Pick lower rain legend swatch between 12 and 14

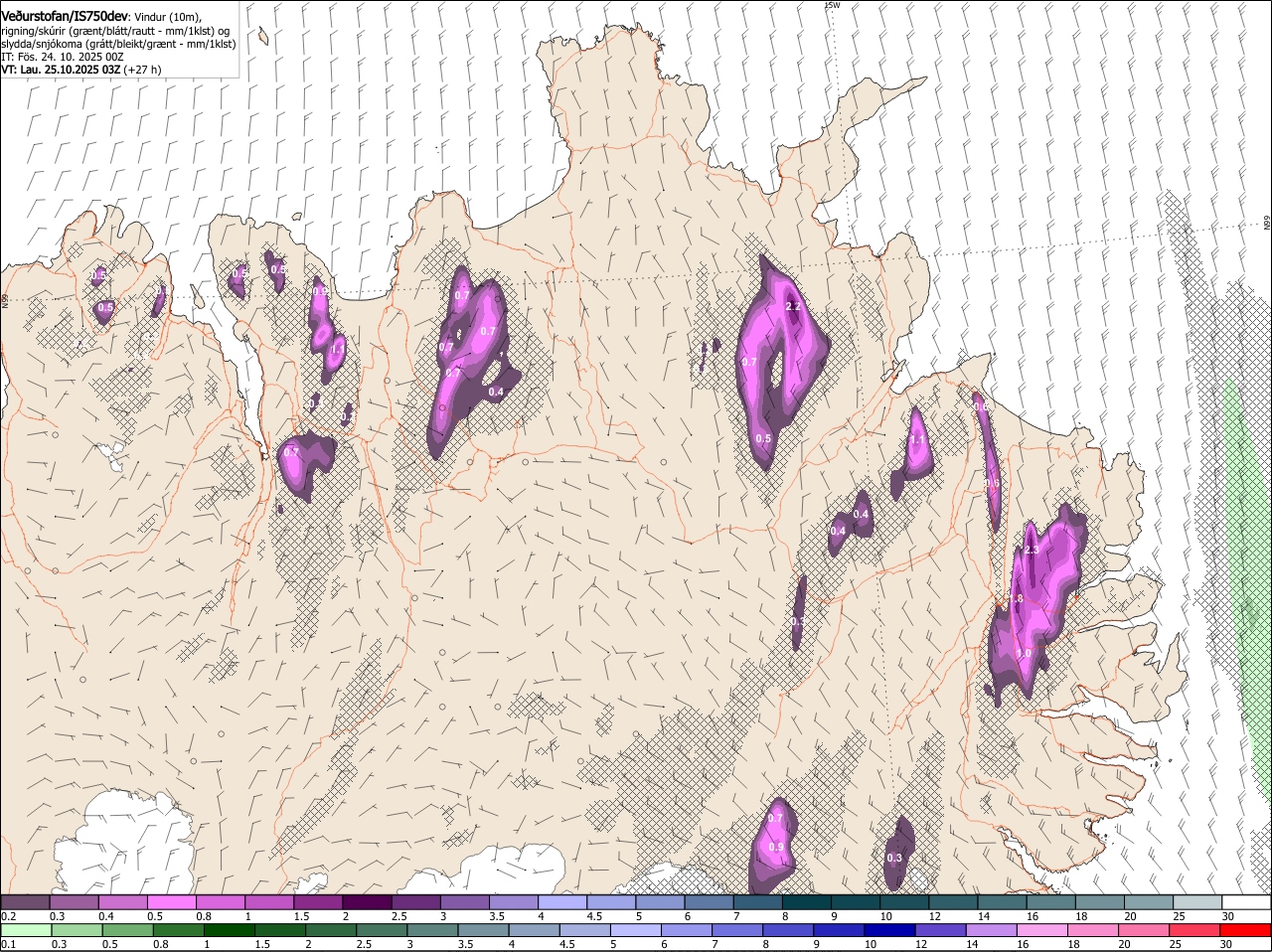point(941,930)
